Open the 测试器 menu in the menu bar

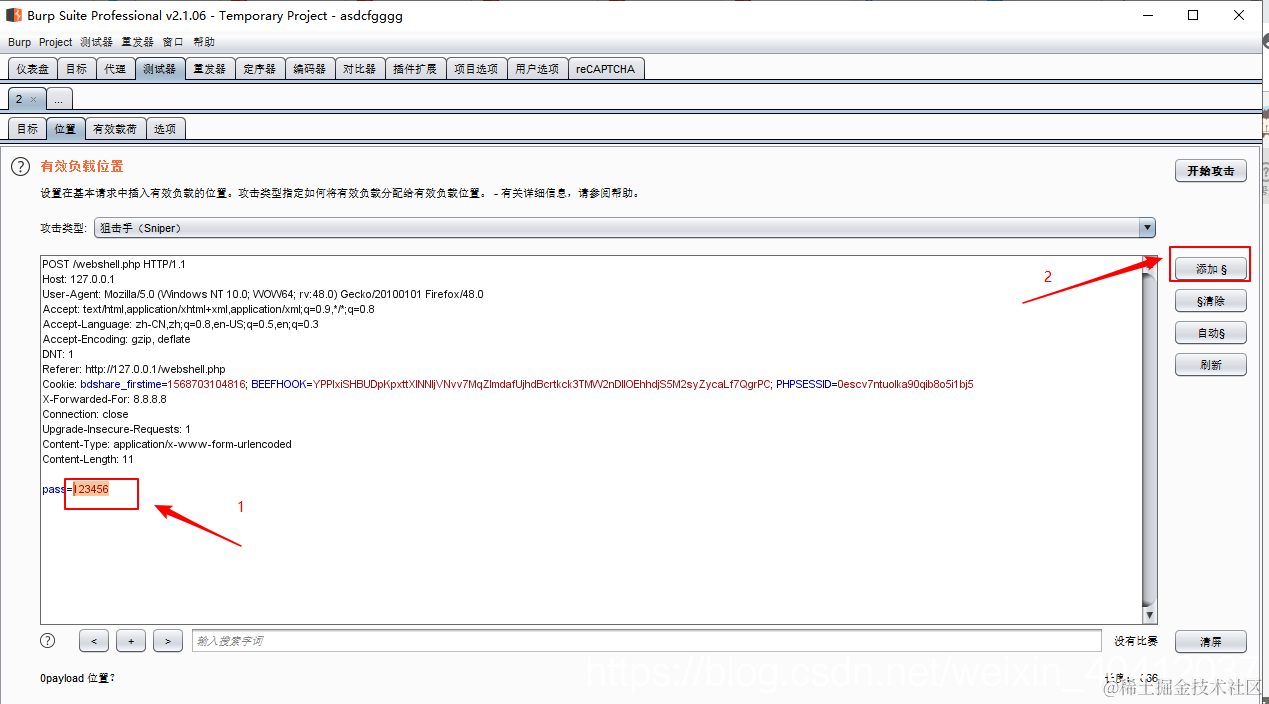(x=97, y=42)
